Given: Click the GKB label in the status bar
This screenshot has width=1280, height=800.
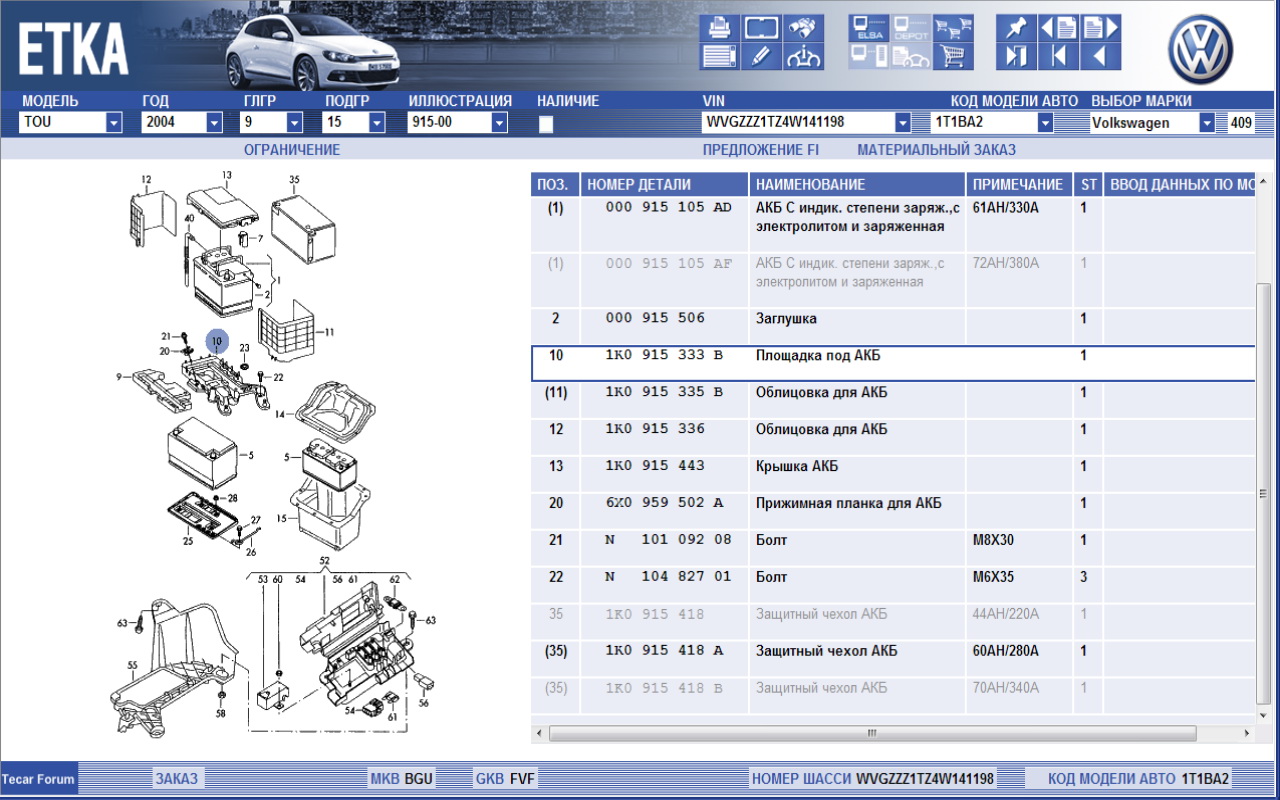Looking at the screenshot, I should 490,779.
